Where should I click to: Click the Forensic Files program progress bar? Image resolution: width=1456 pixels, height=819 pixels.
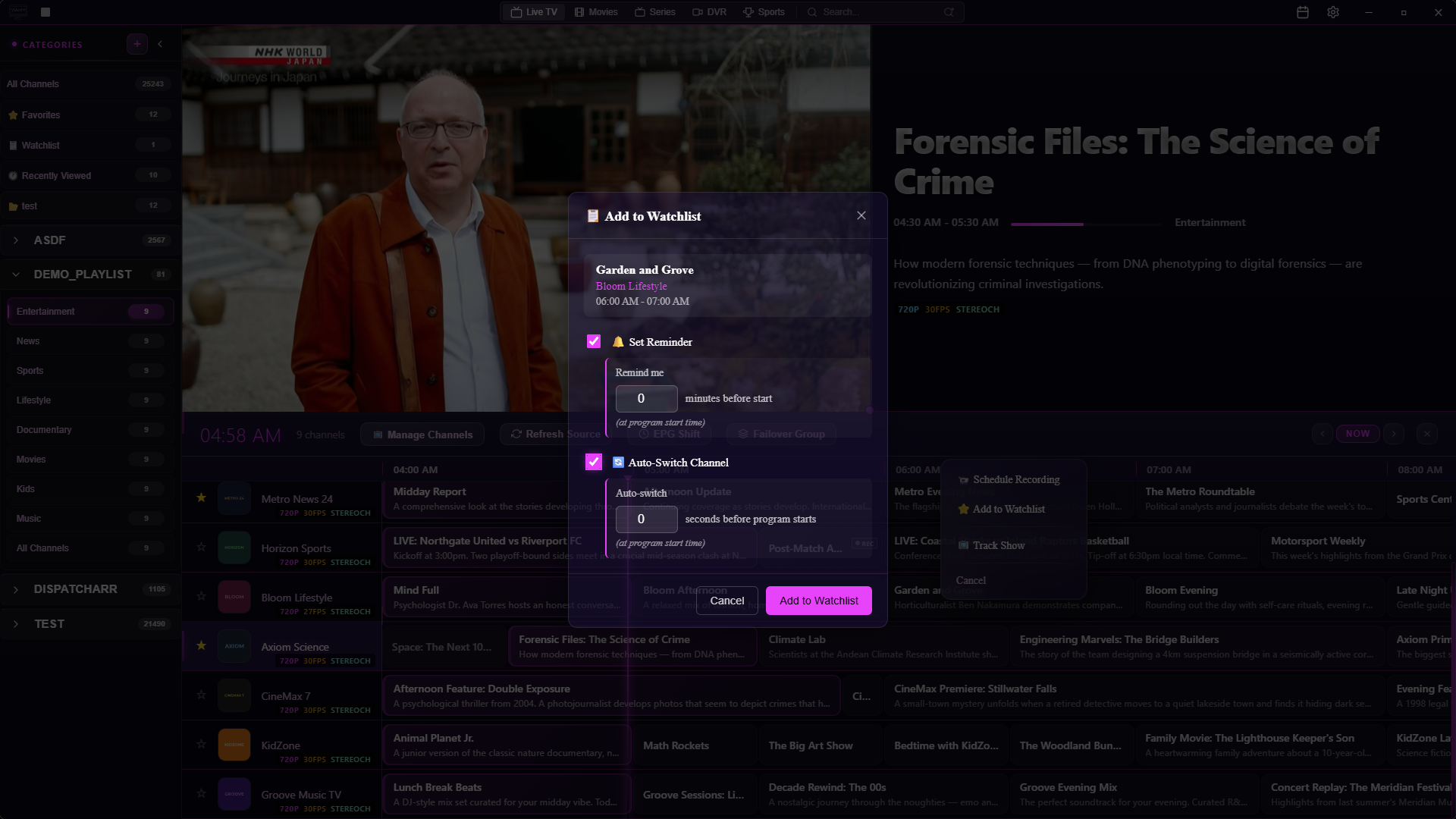point(1086,224)
